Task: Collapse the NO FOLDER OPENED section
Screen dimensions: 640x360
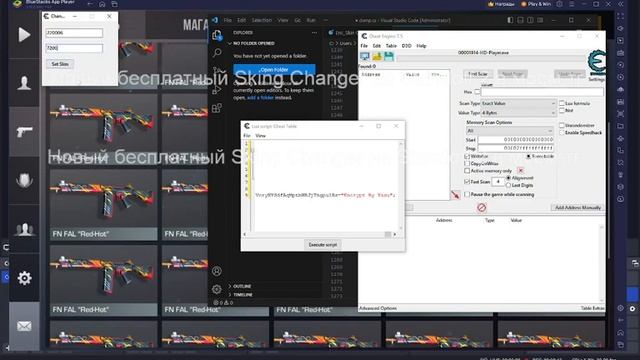Action: coord(253,43)
